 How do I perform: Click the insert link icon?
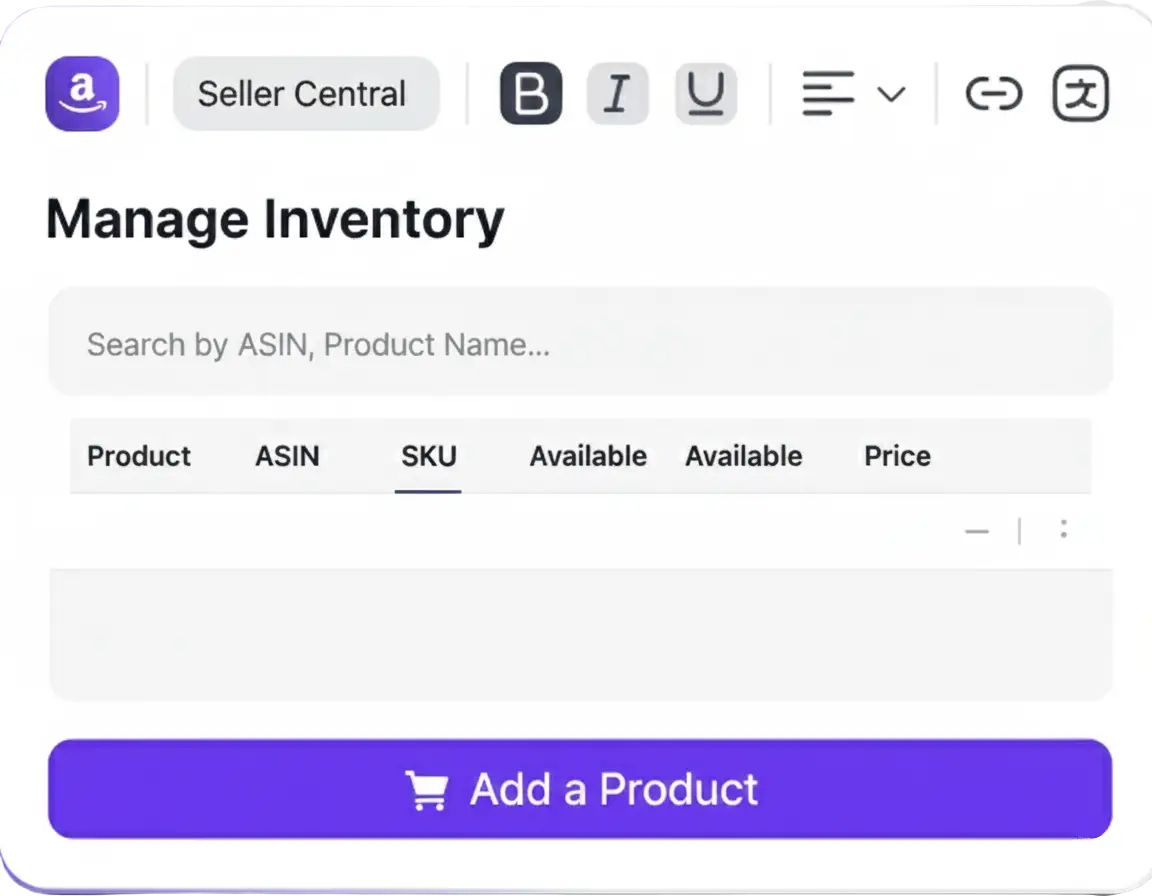point(993,94)
